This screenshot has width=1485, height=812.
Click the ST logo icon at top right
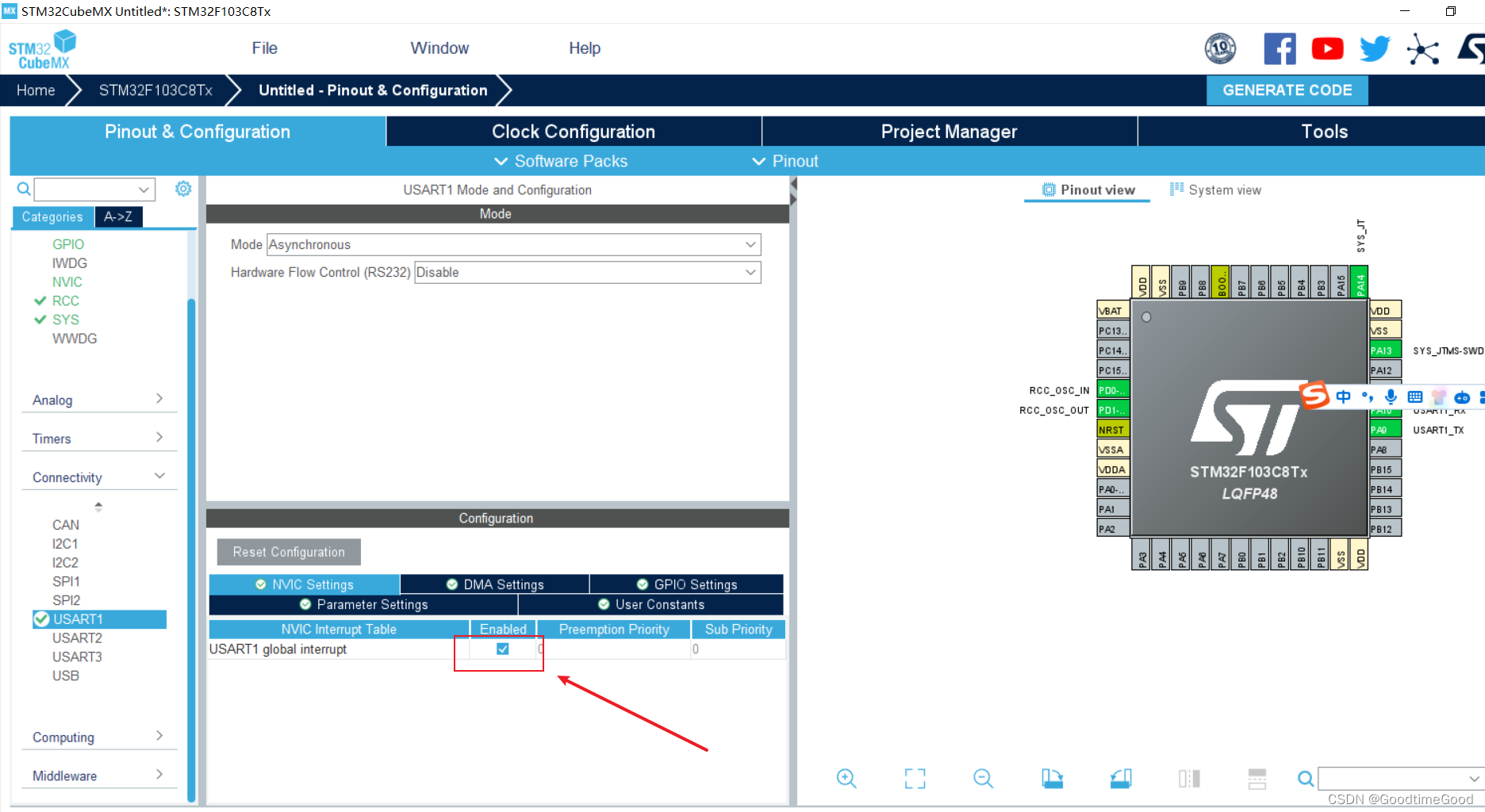tap(1472, 49)
